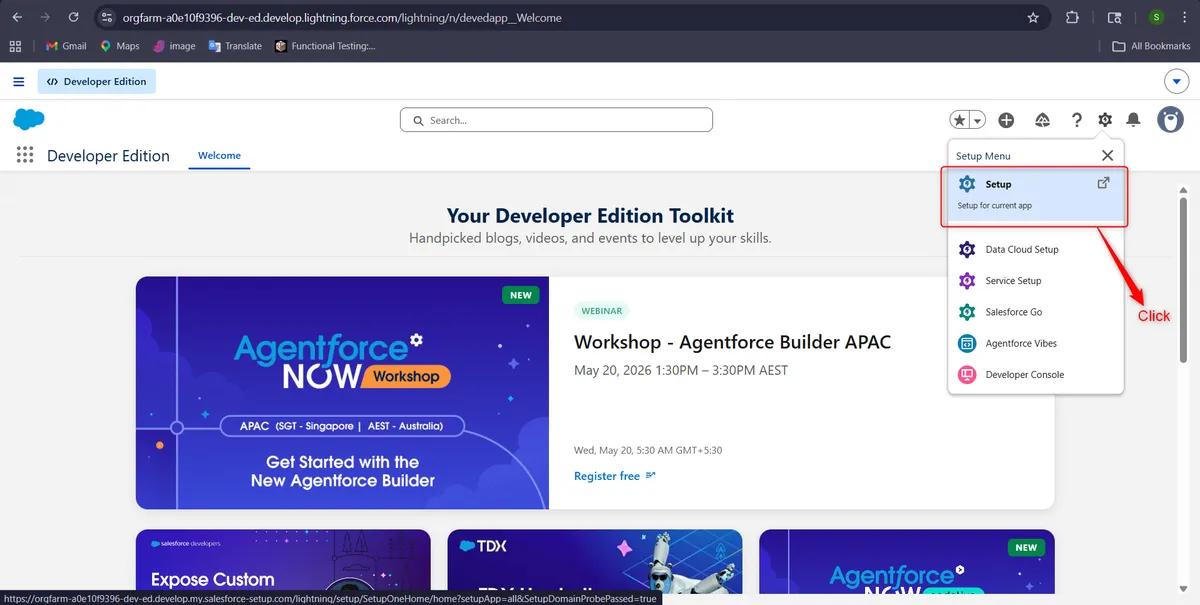The image size is (1200, 605).
Task: Click the Developer Edition app name text
Action: (x=108, y=156)
